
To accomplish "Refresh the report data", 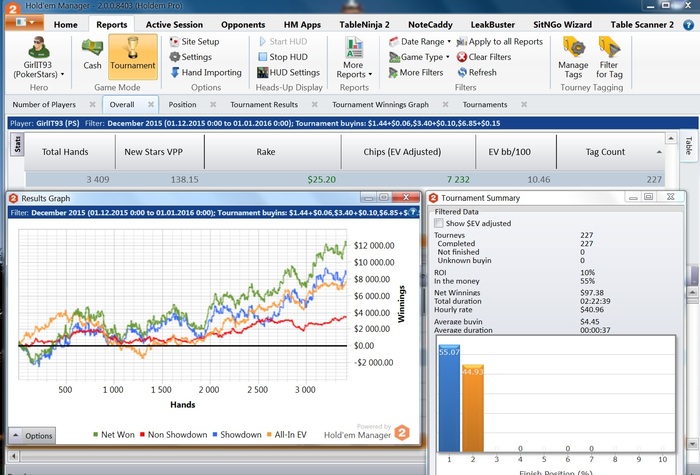I will click(x=477, y=72).
